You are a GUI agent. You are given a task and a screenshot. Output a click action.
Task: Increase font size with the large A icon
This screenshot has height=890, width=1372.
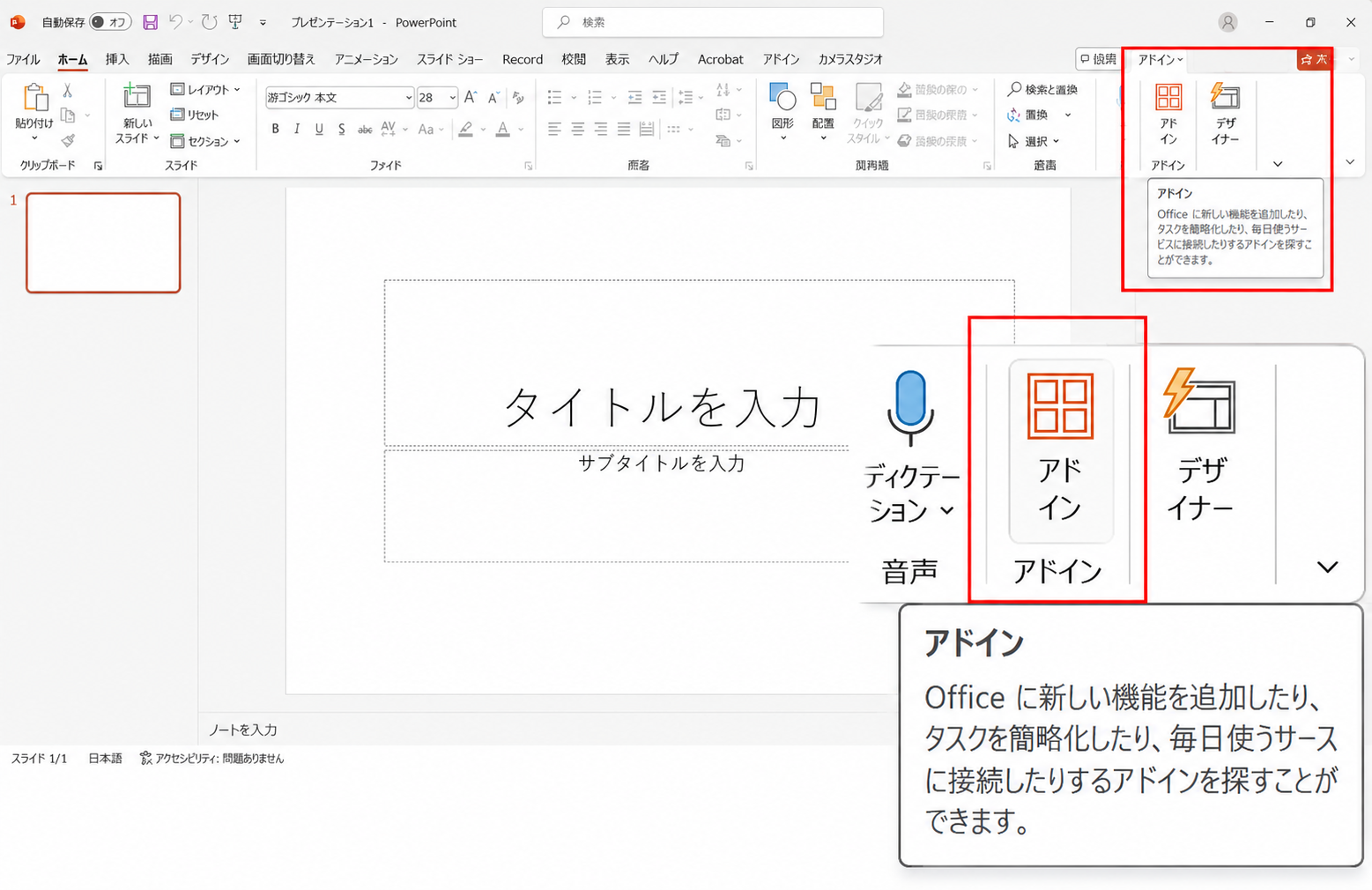click(471, 98)
